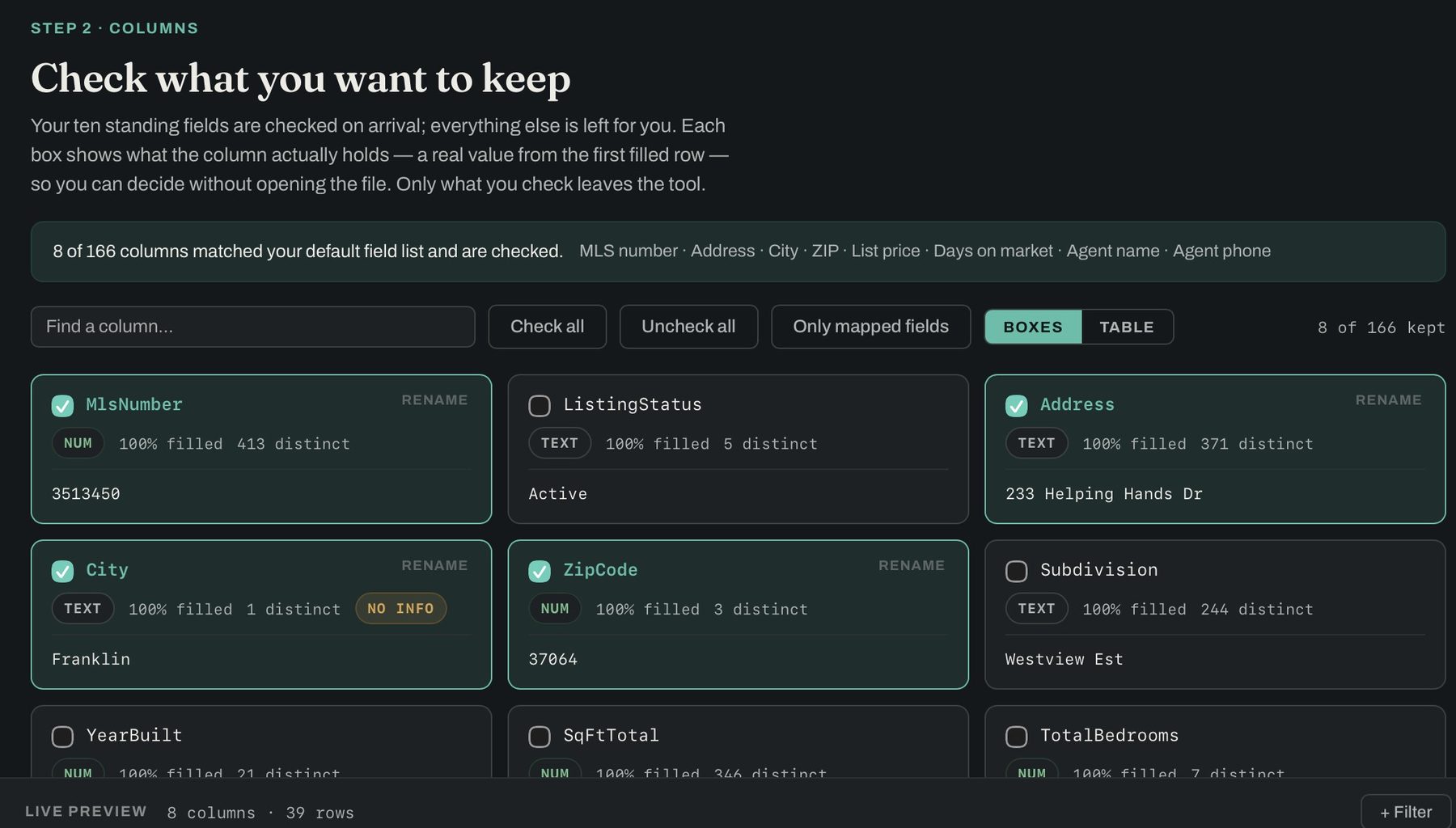
Task: Tick the TotalBedrooms column checkbox
Action: click(x=1017, y=737)
